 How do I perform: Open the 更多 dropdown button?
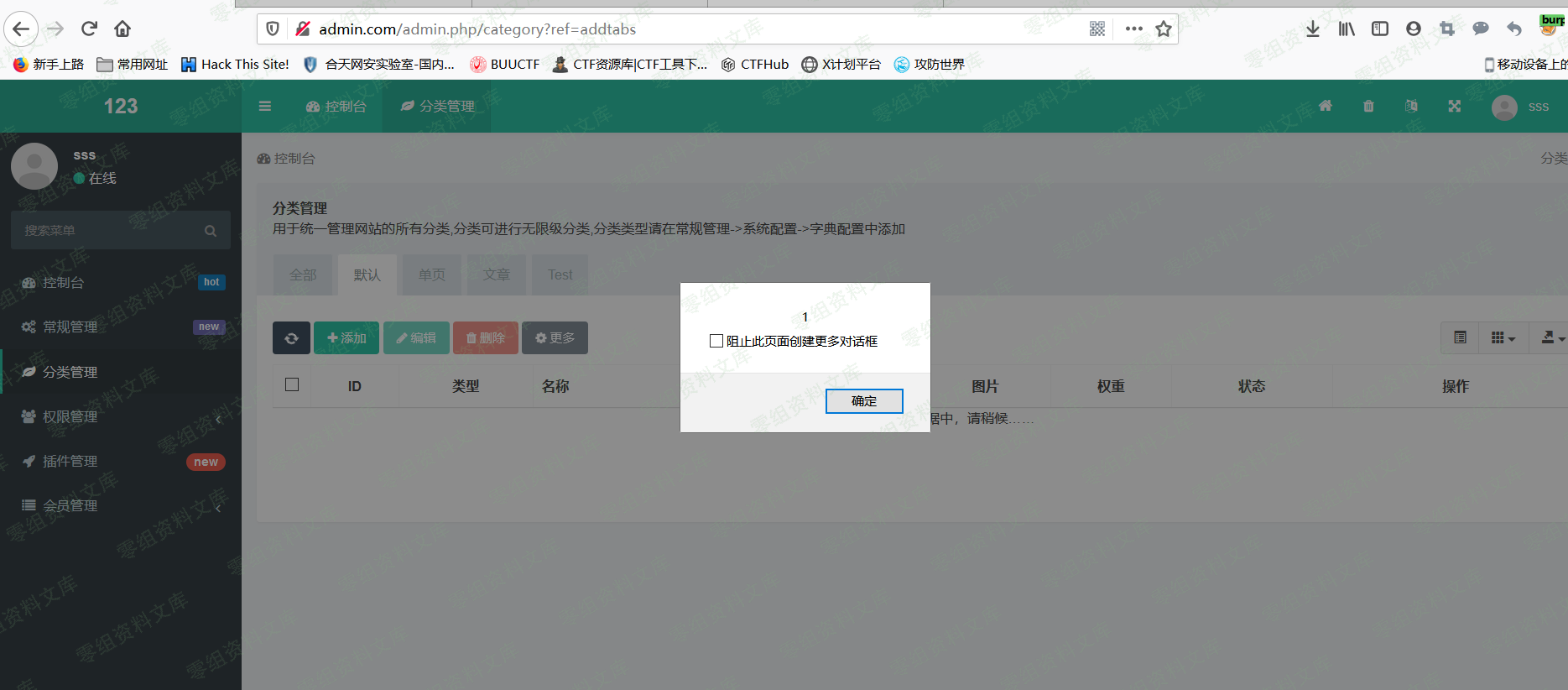tap(555, 338)
